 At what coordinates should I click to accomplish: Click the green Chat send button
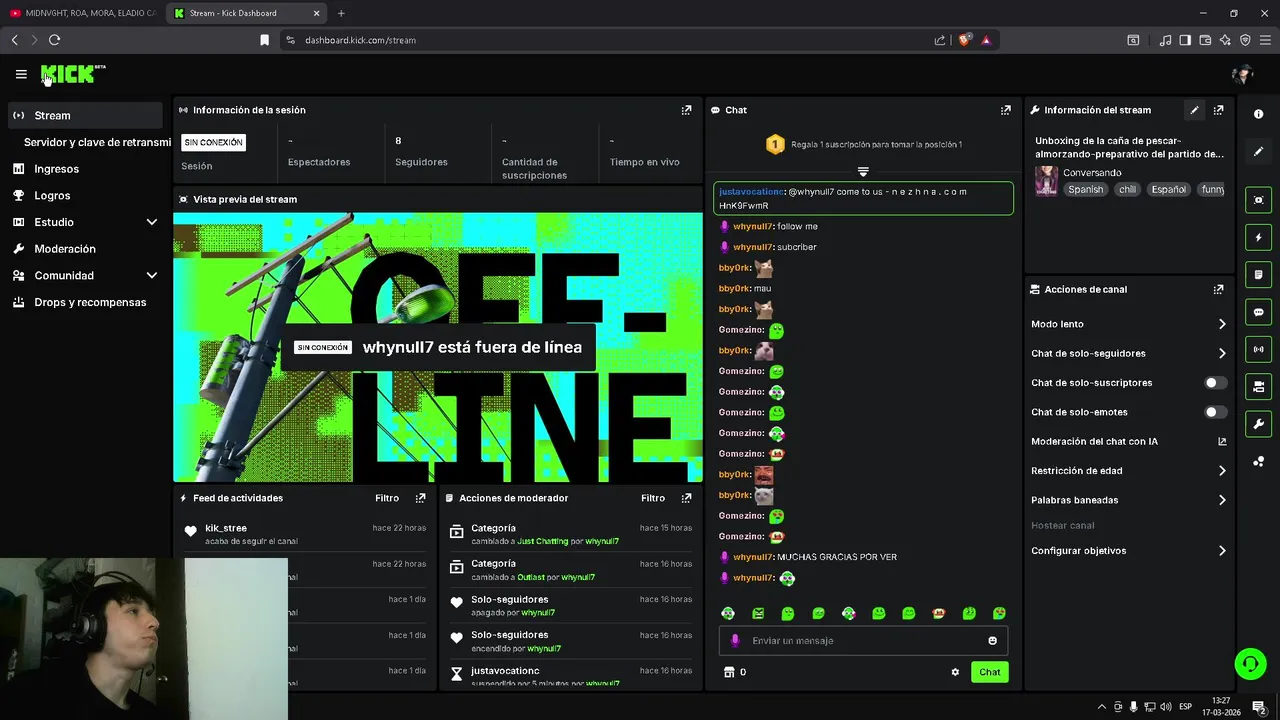989,672
